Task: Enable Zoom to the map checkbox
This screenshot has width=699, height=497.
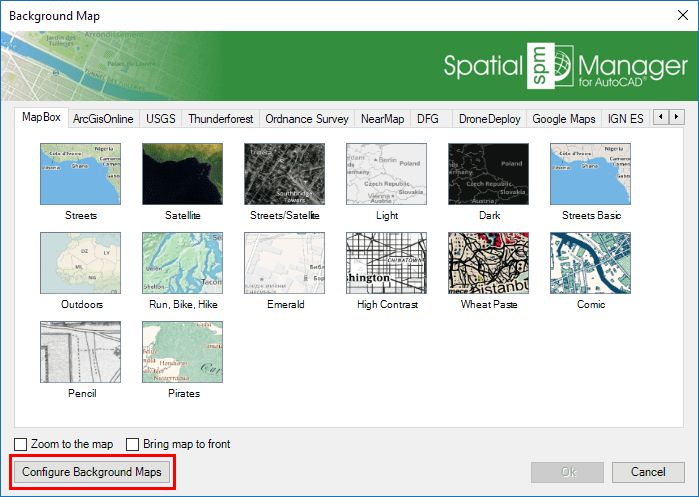Action: coord(21,444)
